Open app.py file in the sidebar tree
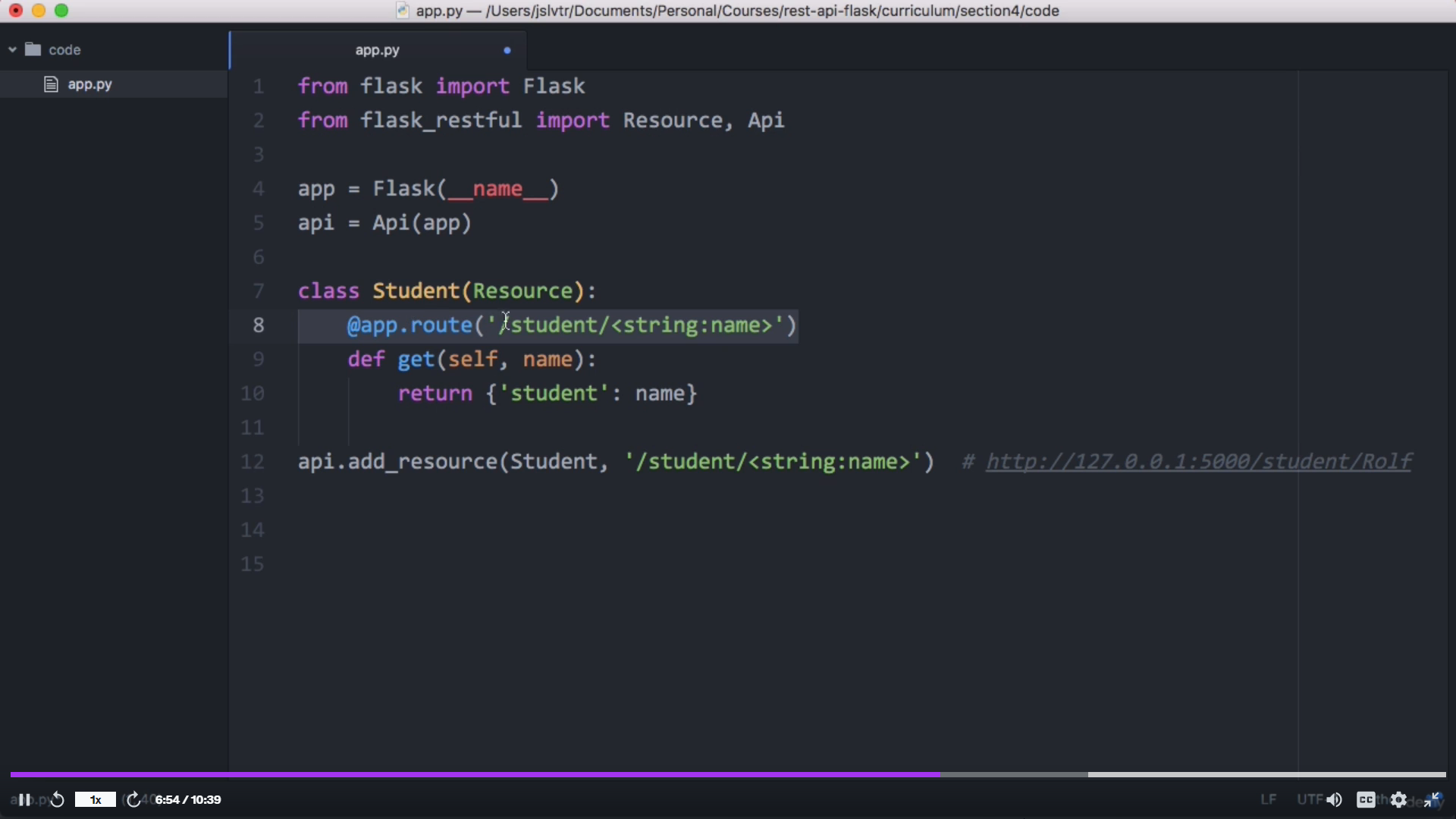Viewport: 1456px width, 819px height. pos(89,84)
